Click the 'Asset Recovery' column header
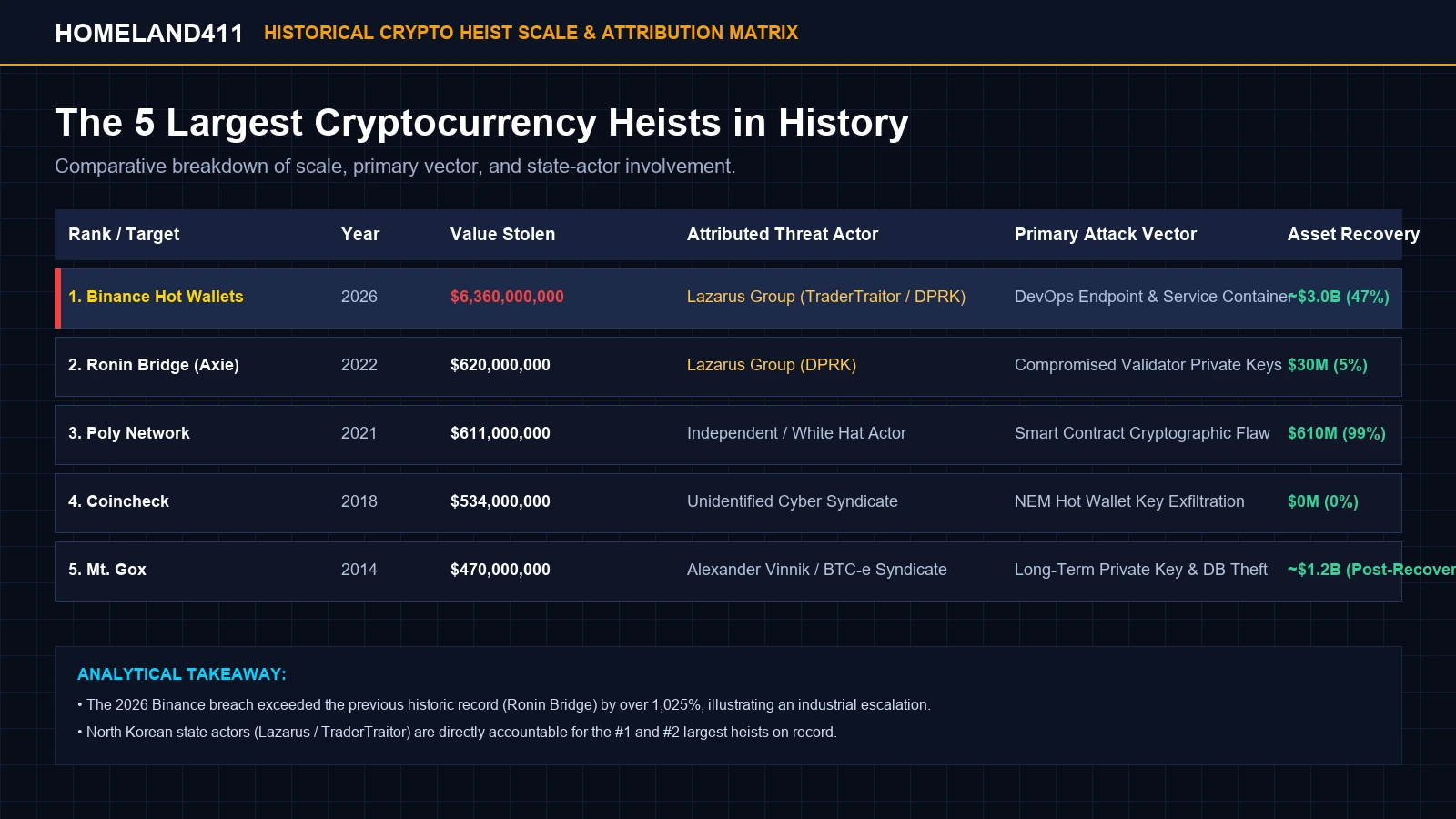Image resolution: width=1456 pixels, height=819 pixels. [x=1353, y=235]
